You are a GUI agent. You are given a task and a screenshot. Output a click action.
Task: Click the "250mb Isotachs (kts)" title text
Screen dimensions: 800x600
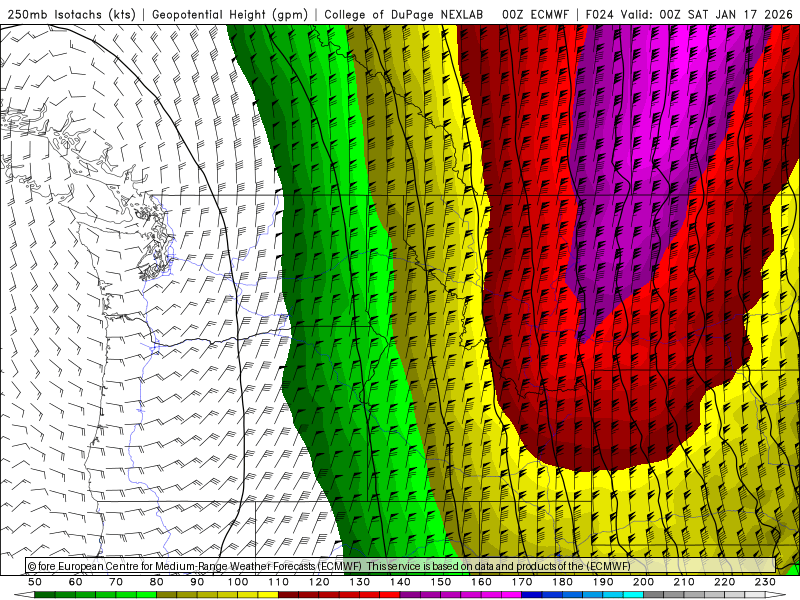coord(71,15)
